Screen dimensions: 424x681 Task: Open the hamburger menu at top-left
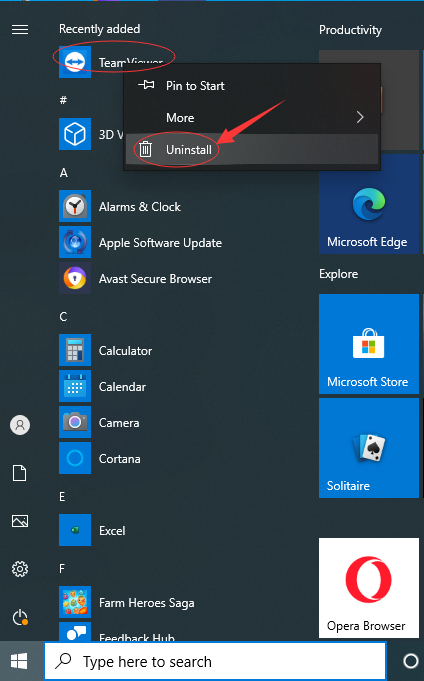(x=20, y=29)
